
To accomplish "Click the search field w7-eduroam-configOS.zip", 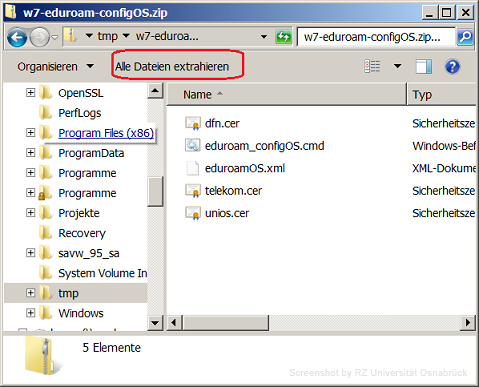I will tap(376, 37).
